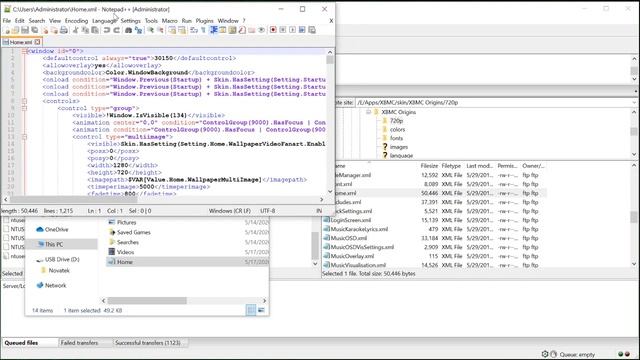The image size is (640, 360).
Task: Open the Function List toolbar icon
Action: tap(242, 30)
